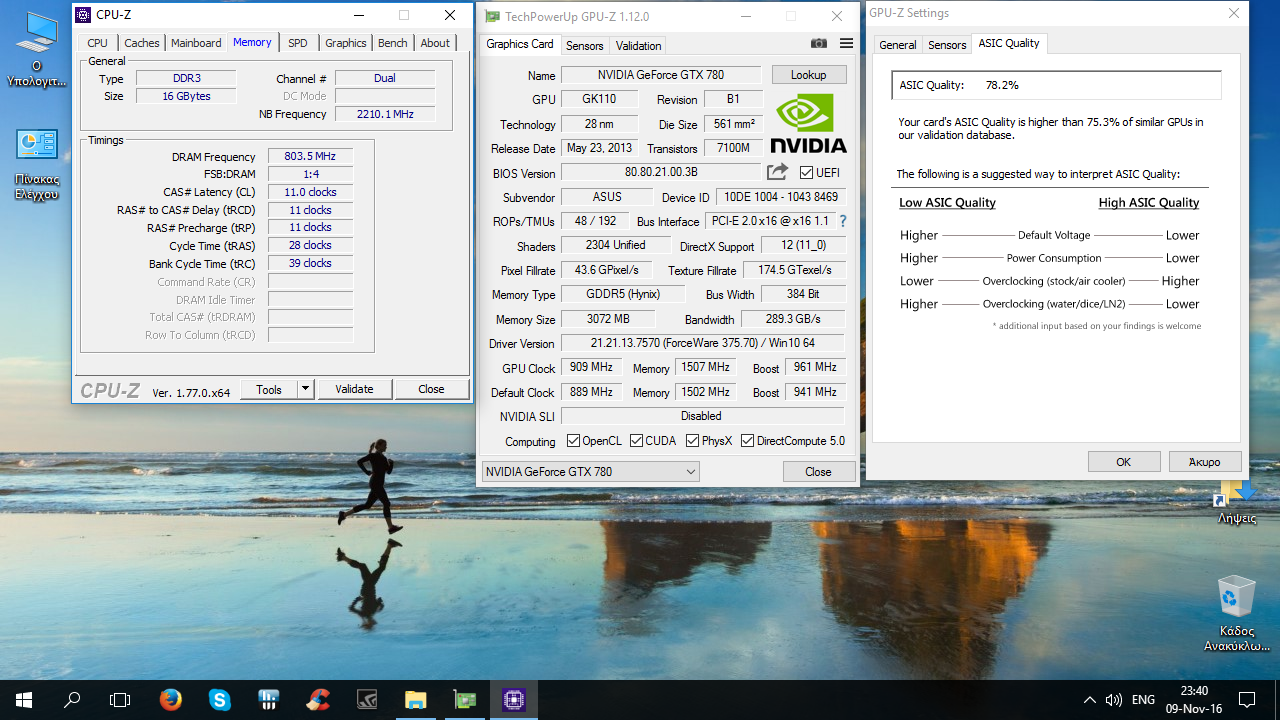Open the Windows Start menu
Screen dimensions: 1280x720
[x=24, y=700]
